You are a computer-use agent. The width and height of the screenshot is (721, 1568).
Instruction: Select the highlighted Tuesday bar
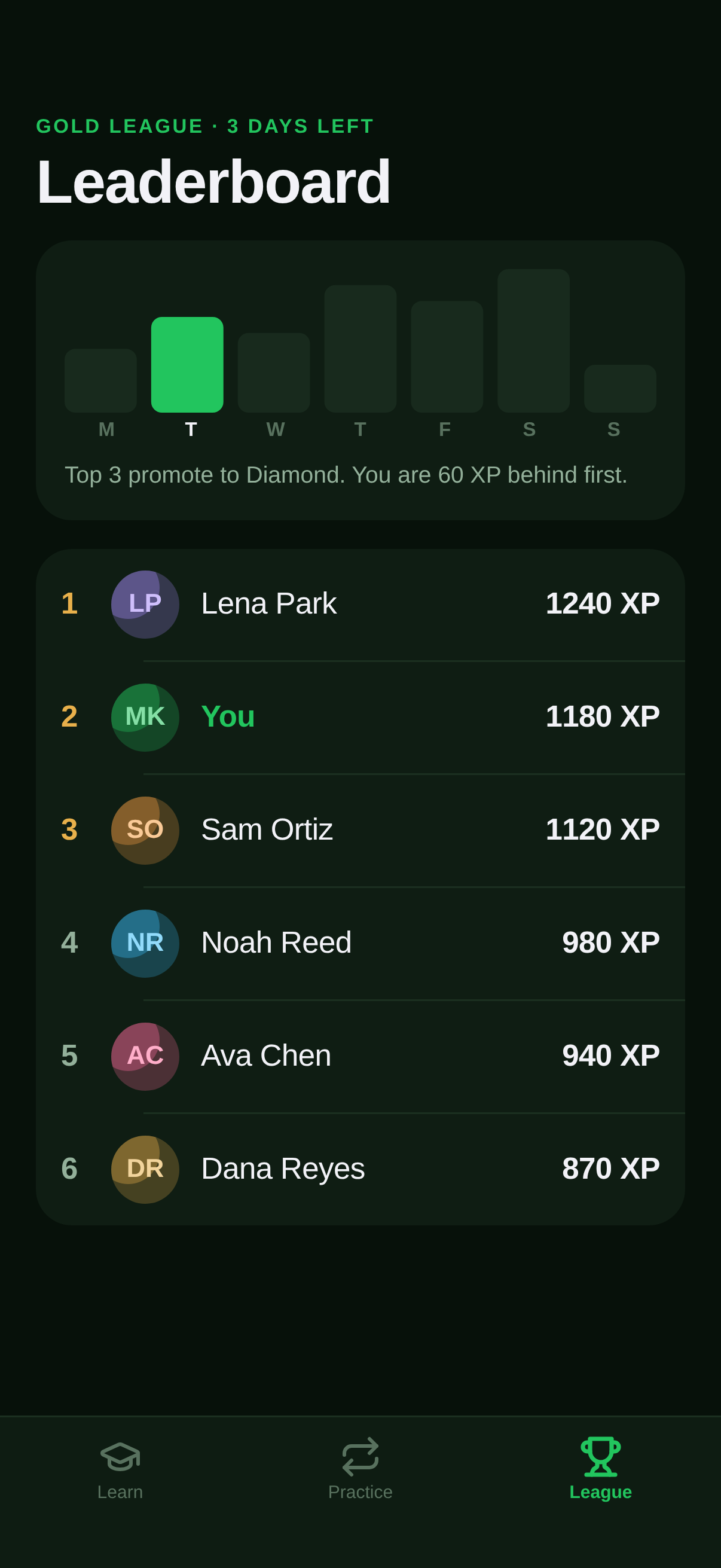pos(187,365)
